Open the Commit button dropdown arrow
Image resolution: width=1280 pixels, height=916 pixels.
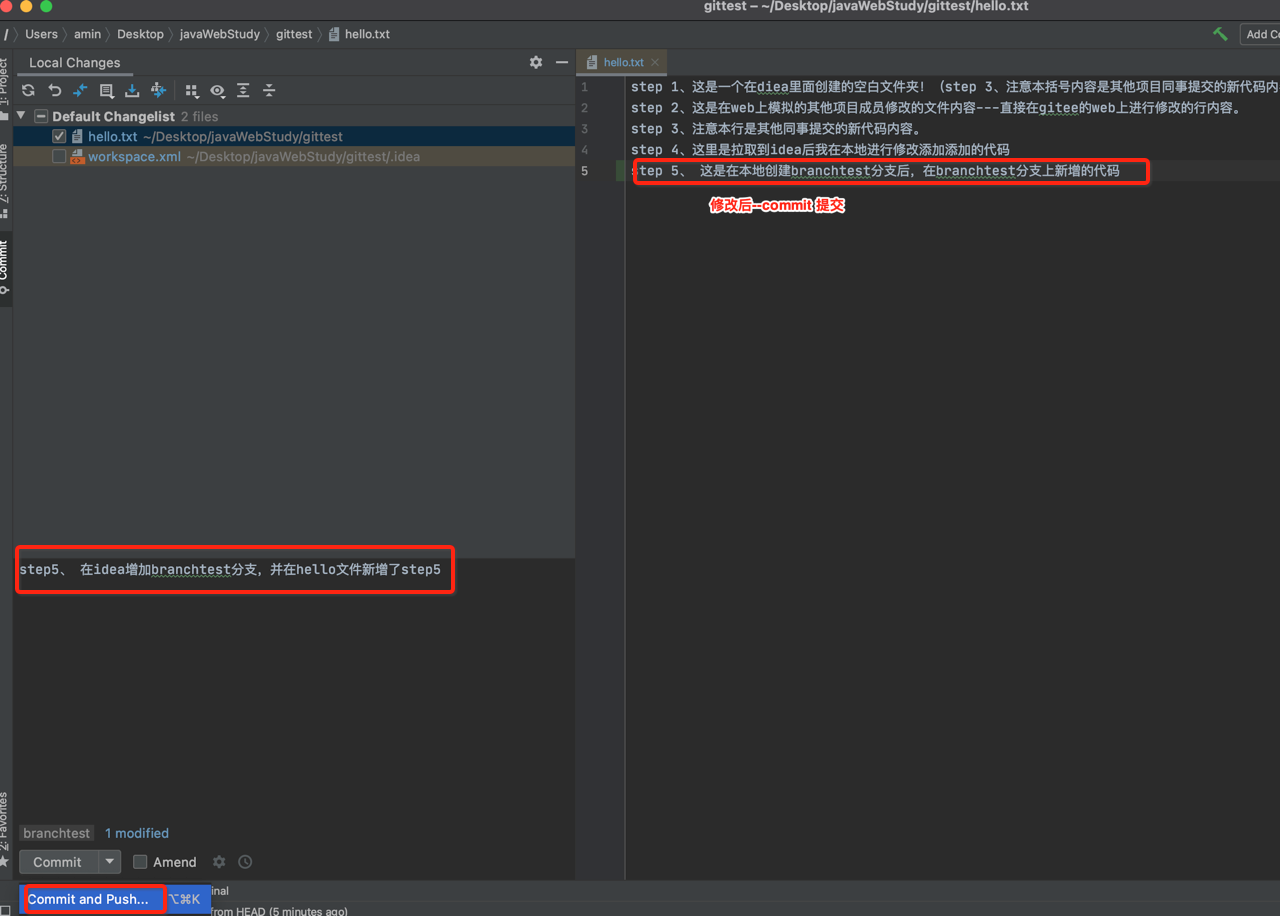(110, 861)
